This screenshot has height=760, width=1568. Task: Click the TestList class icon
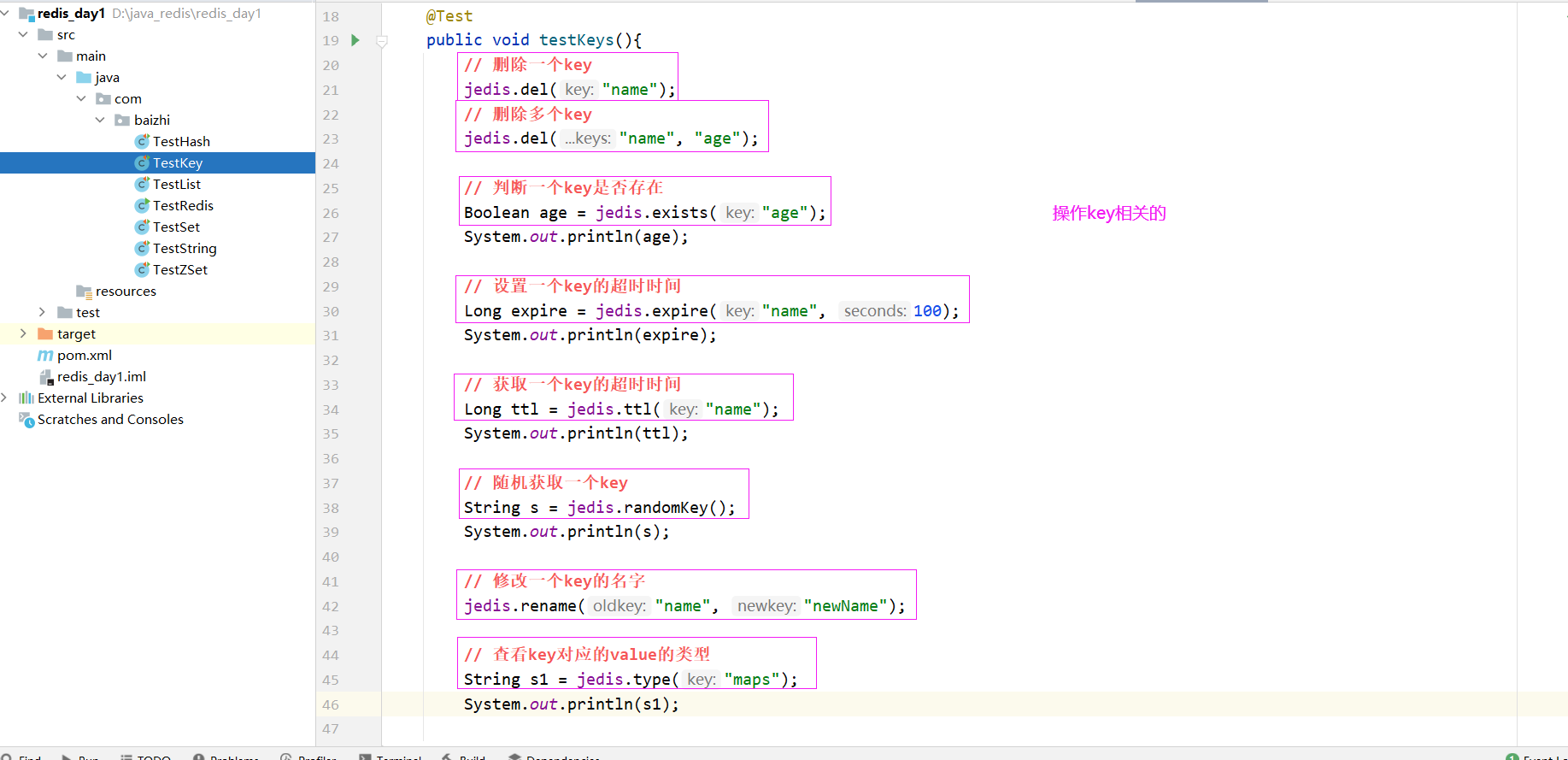coord(142,184)
